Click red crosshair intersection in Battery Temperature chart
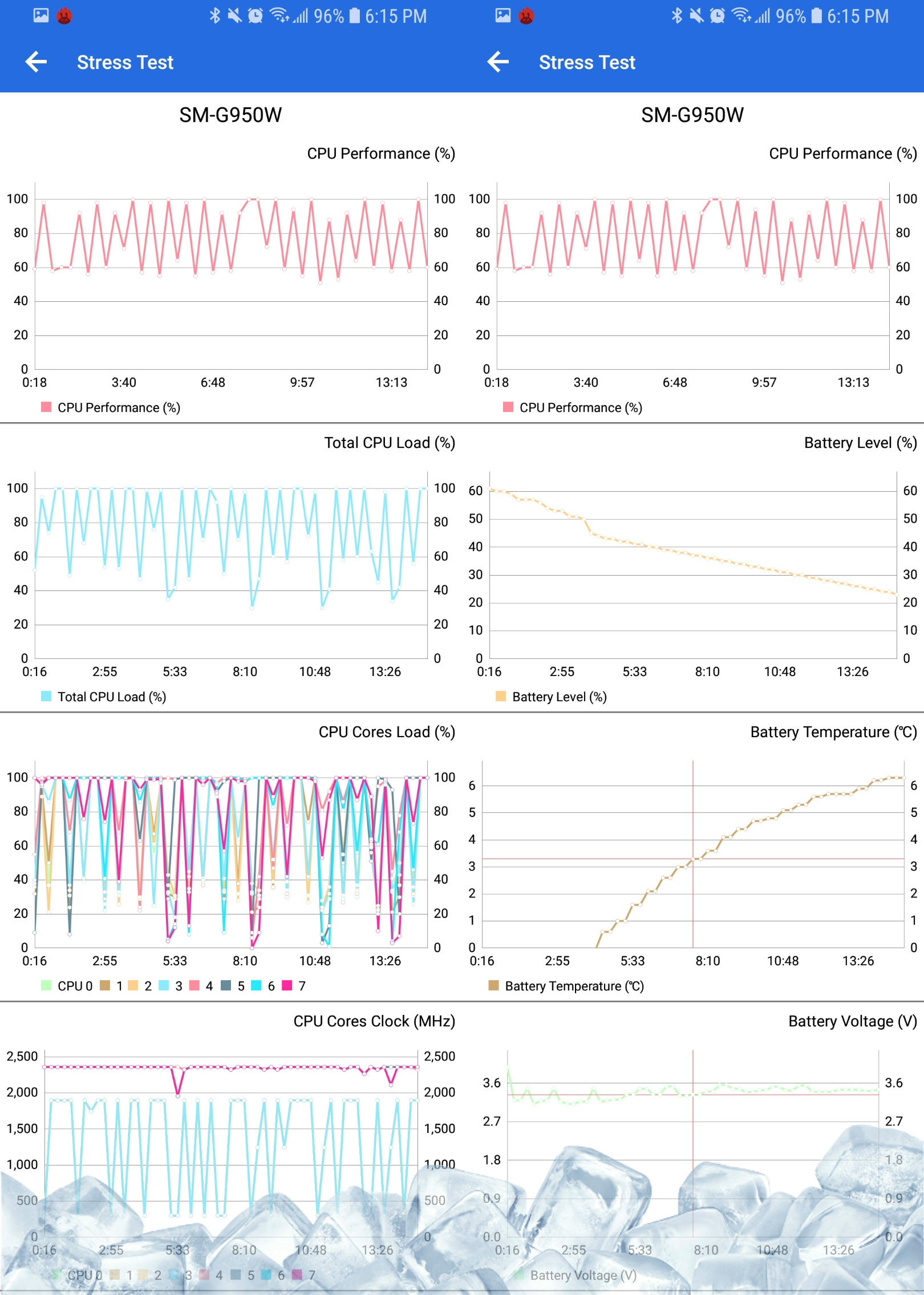 [693, 859]
